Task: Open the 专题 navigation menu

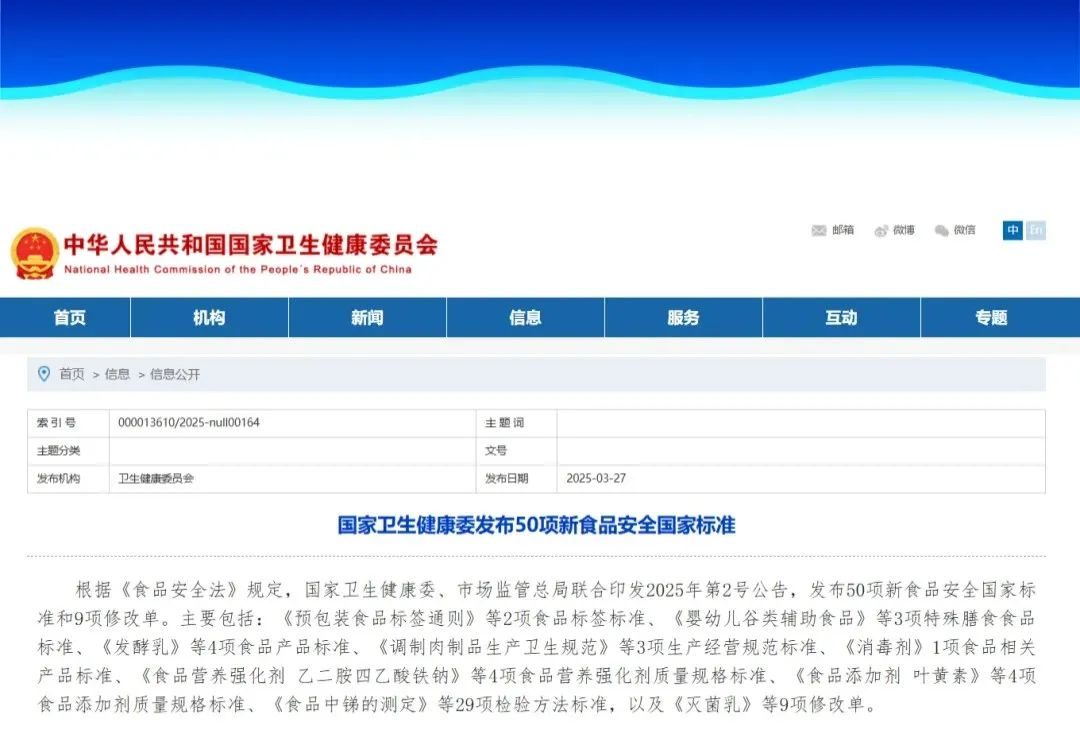Action: [990, 317]
